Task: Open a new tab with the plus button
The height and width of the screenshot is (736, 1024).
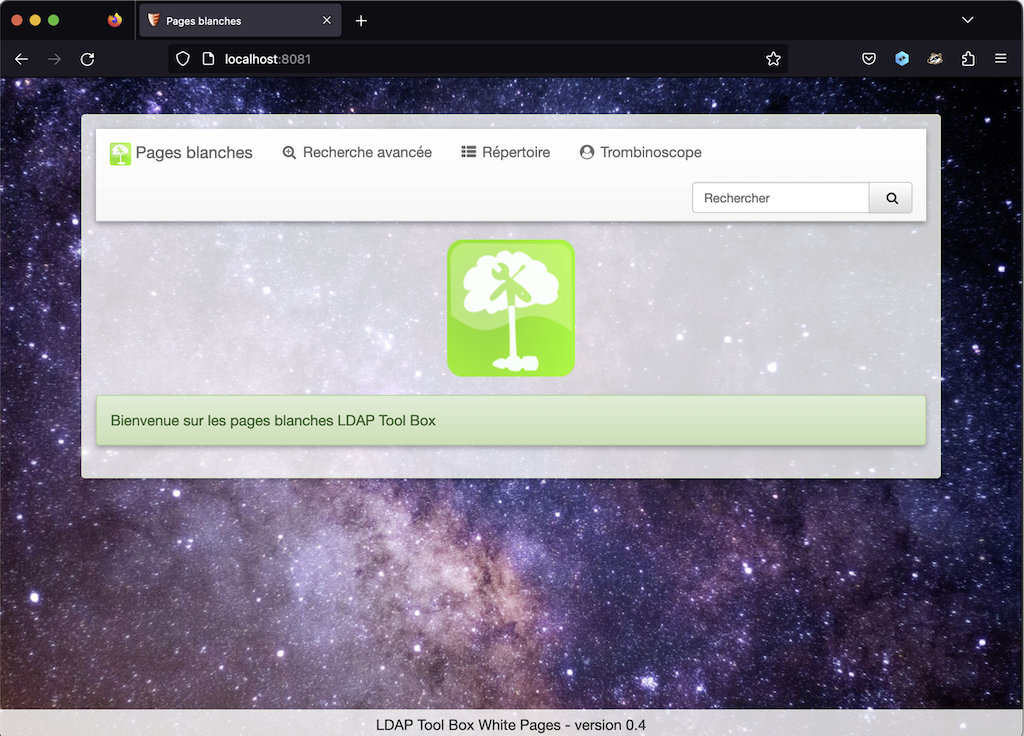Action: pyautogui.click(x=361, y=19)
